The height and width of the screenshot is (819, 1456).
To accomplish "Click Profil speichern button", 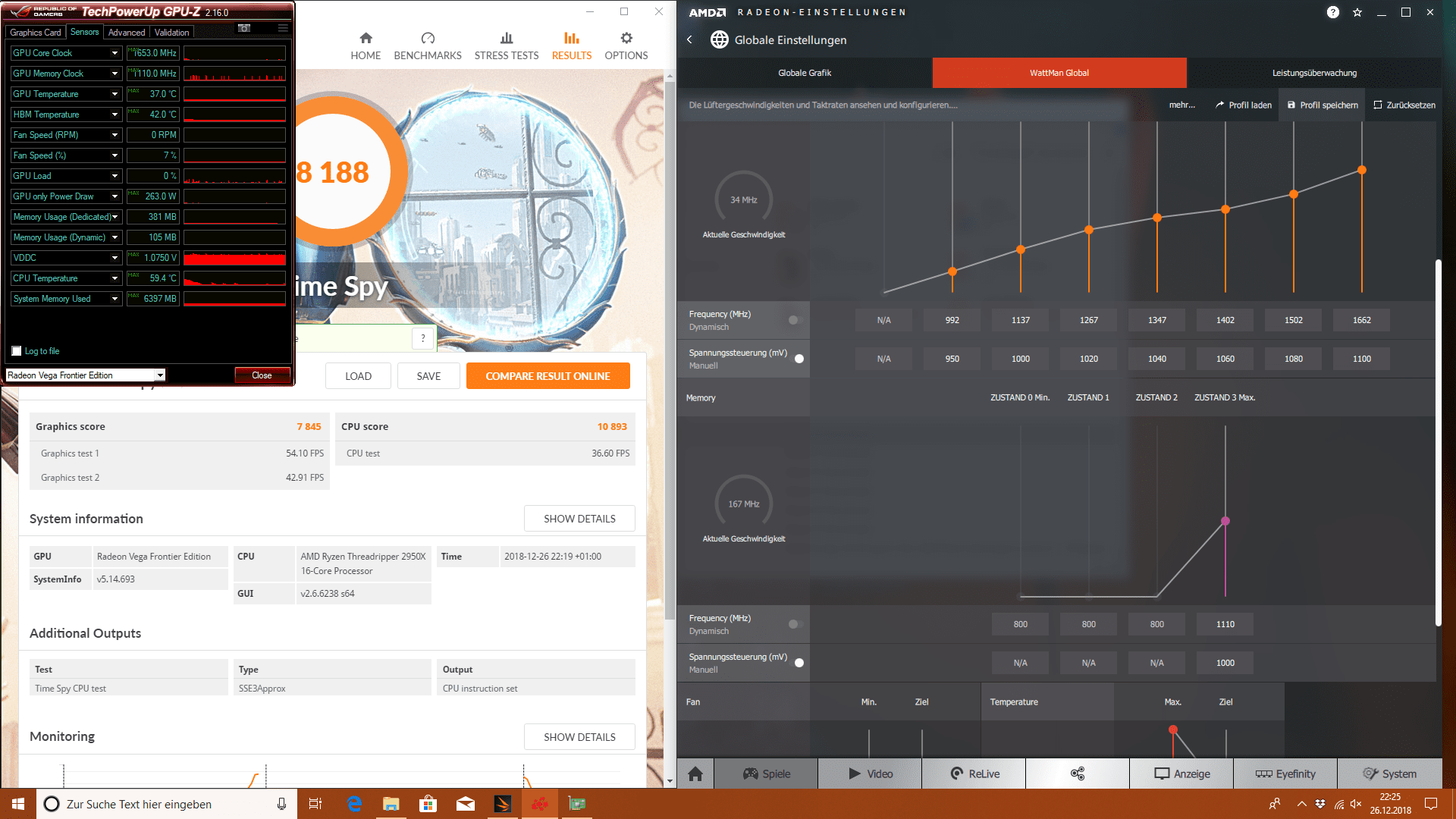I will click(x=1322, y=105).
